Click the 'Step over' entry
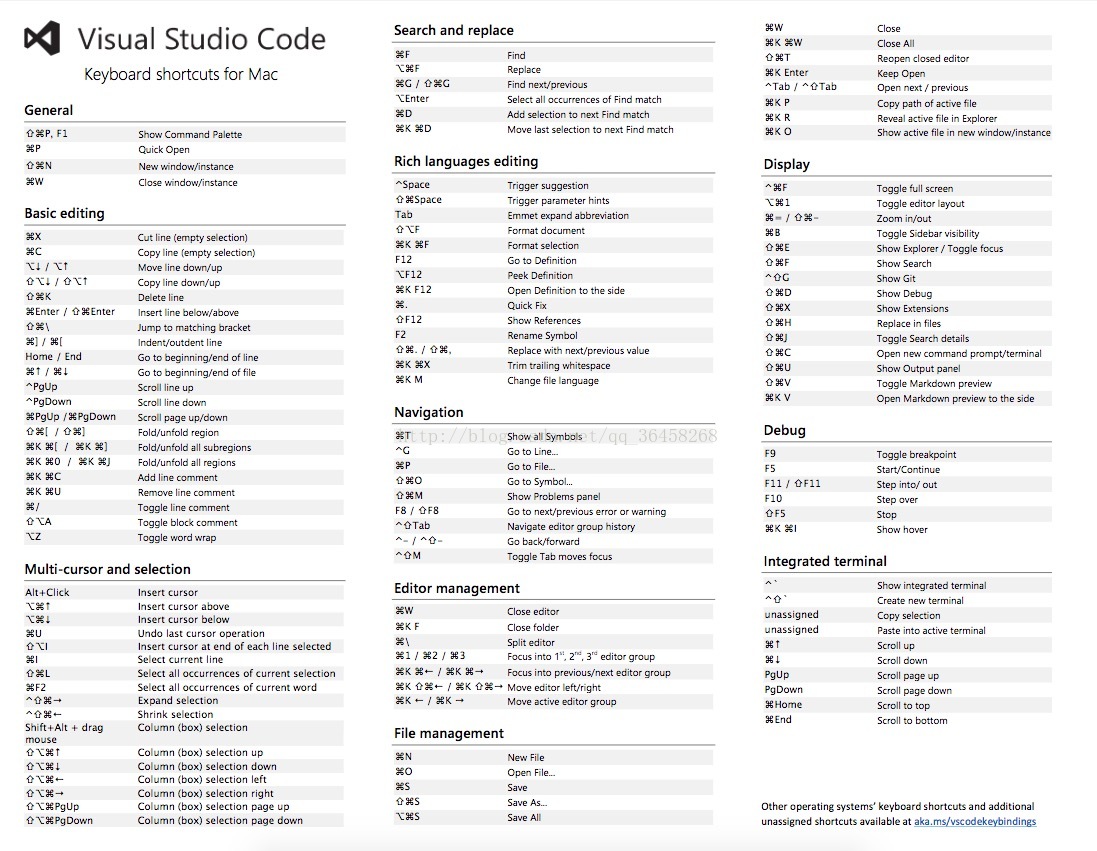This screenshot has height=851, width=1097. point(897,500)
